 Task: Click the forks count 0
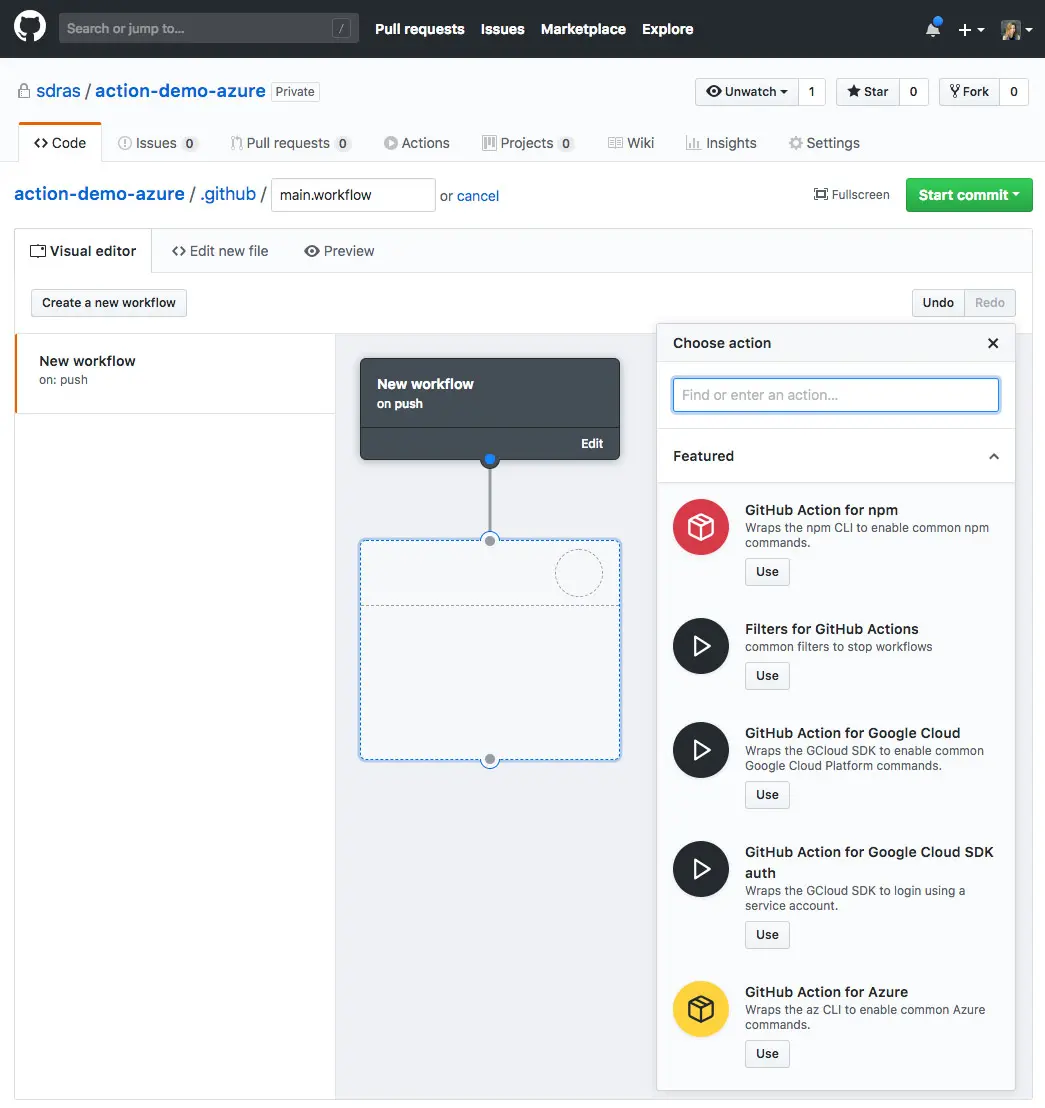(x=1013, y=91)
